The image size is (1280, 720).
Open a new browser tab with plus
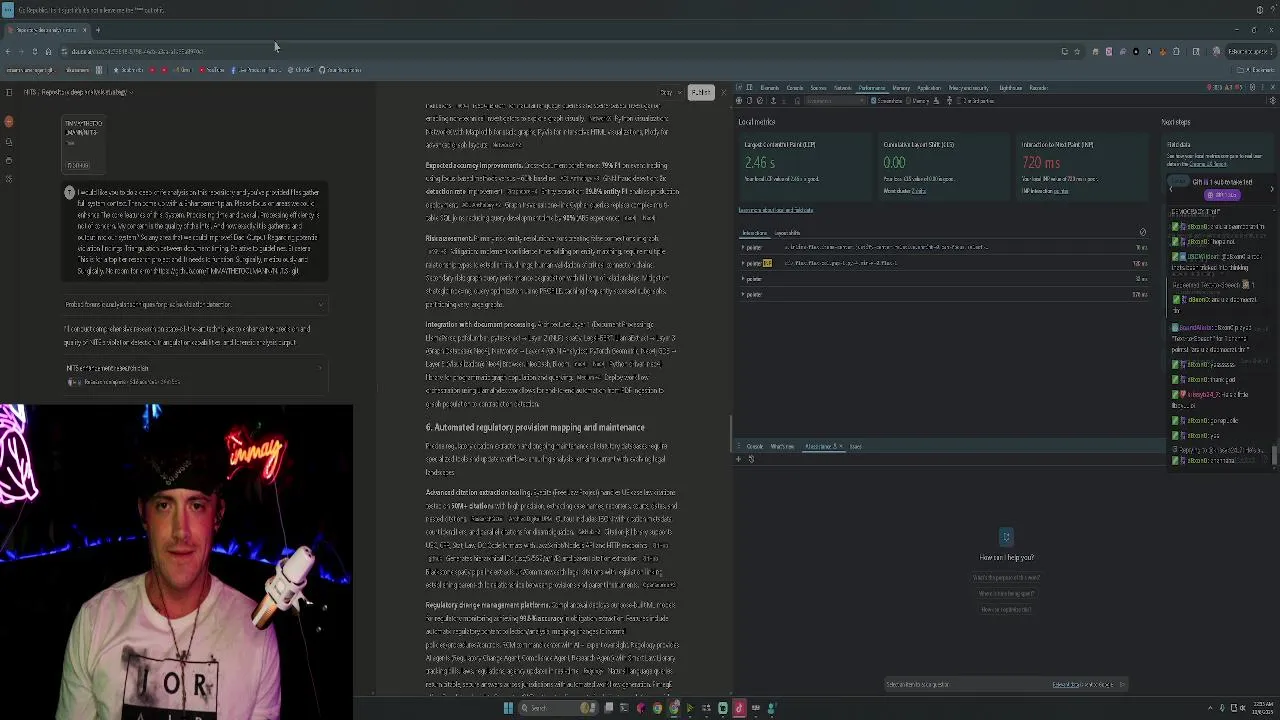click(x=98, y=30)
